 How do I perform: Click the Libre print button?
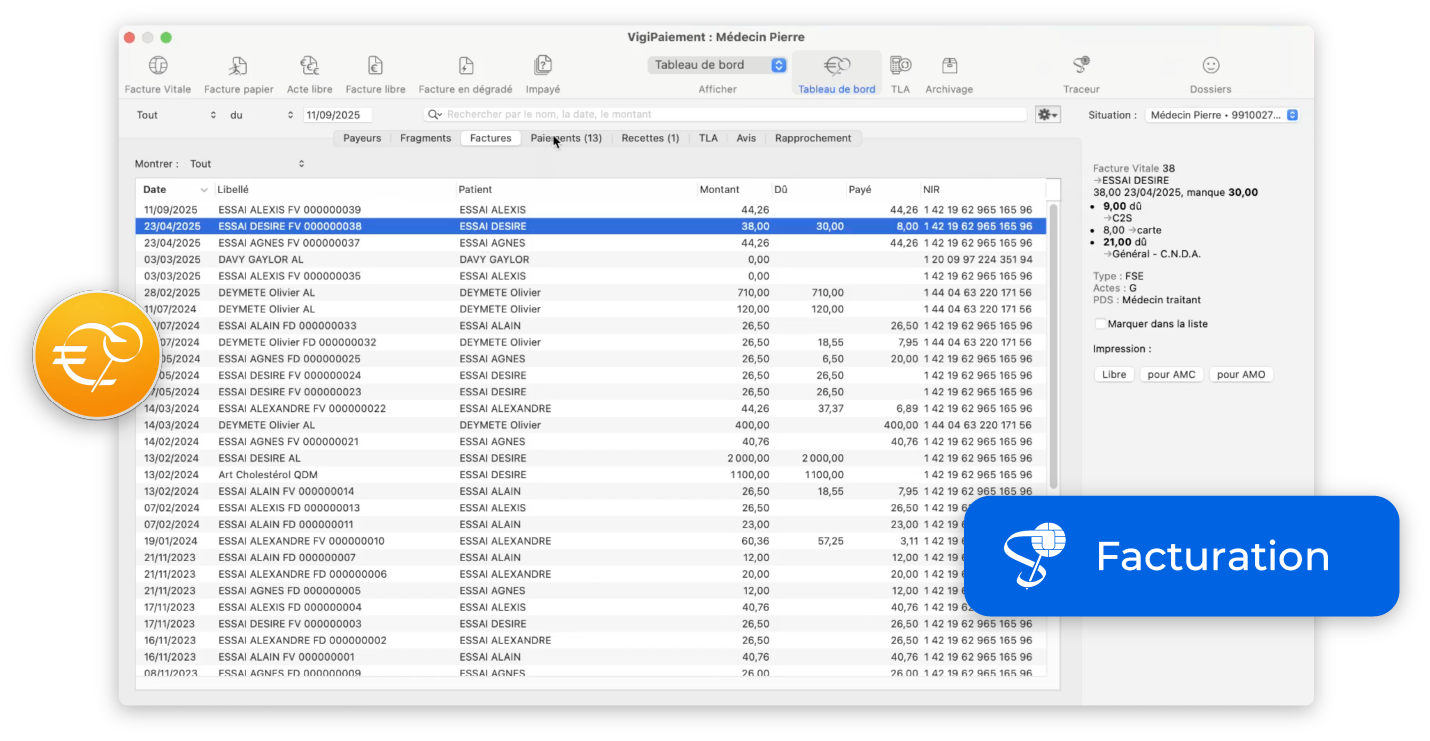pyautogui.click(x=1114, y=375)
